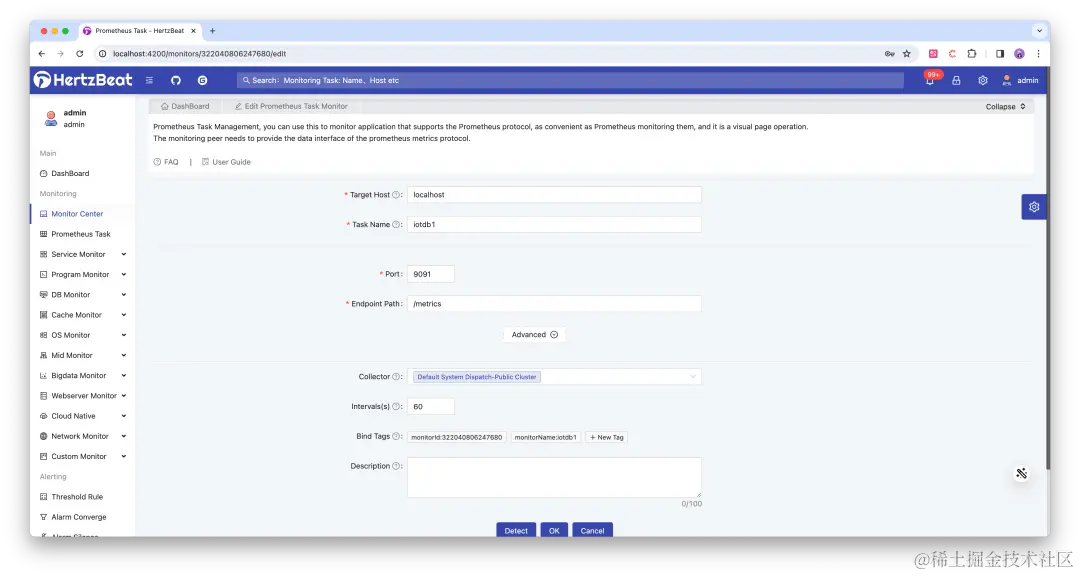Expand the Mid Monitor menu
Image resolution: width=1080 pixels, height=576 pixels.
(83, 356)
